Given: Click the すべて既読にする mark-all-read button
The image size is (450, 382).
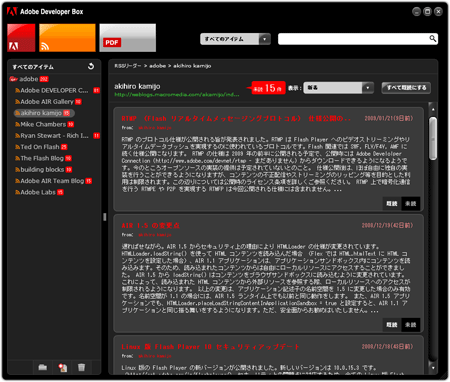Looking at the screenshot, I should 406,88.
